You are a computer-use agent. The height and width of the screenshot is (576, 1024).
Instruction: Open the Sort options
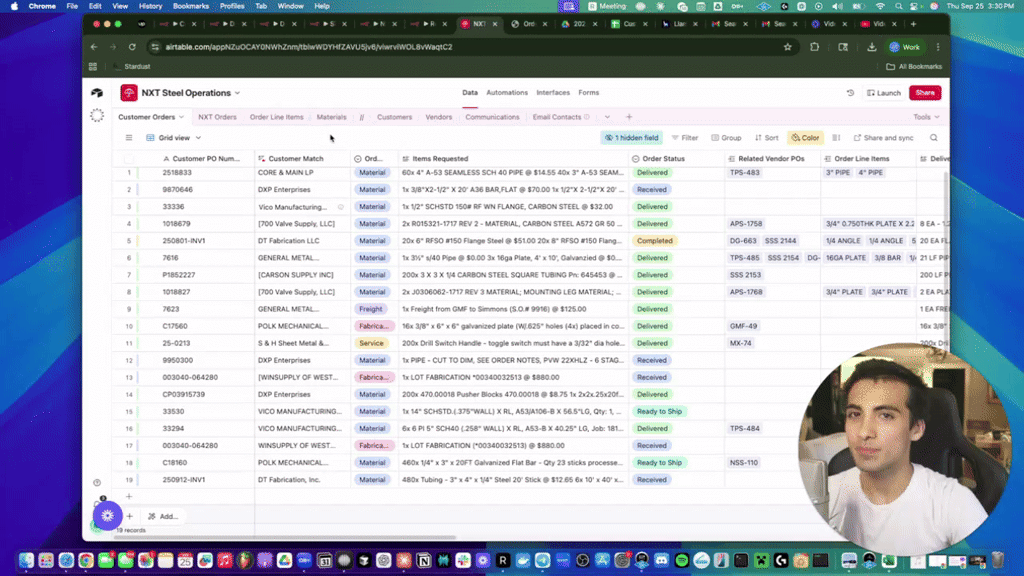click(767, 138)
